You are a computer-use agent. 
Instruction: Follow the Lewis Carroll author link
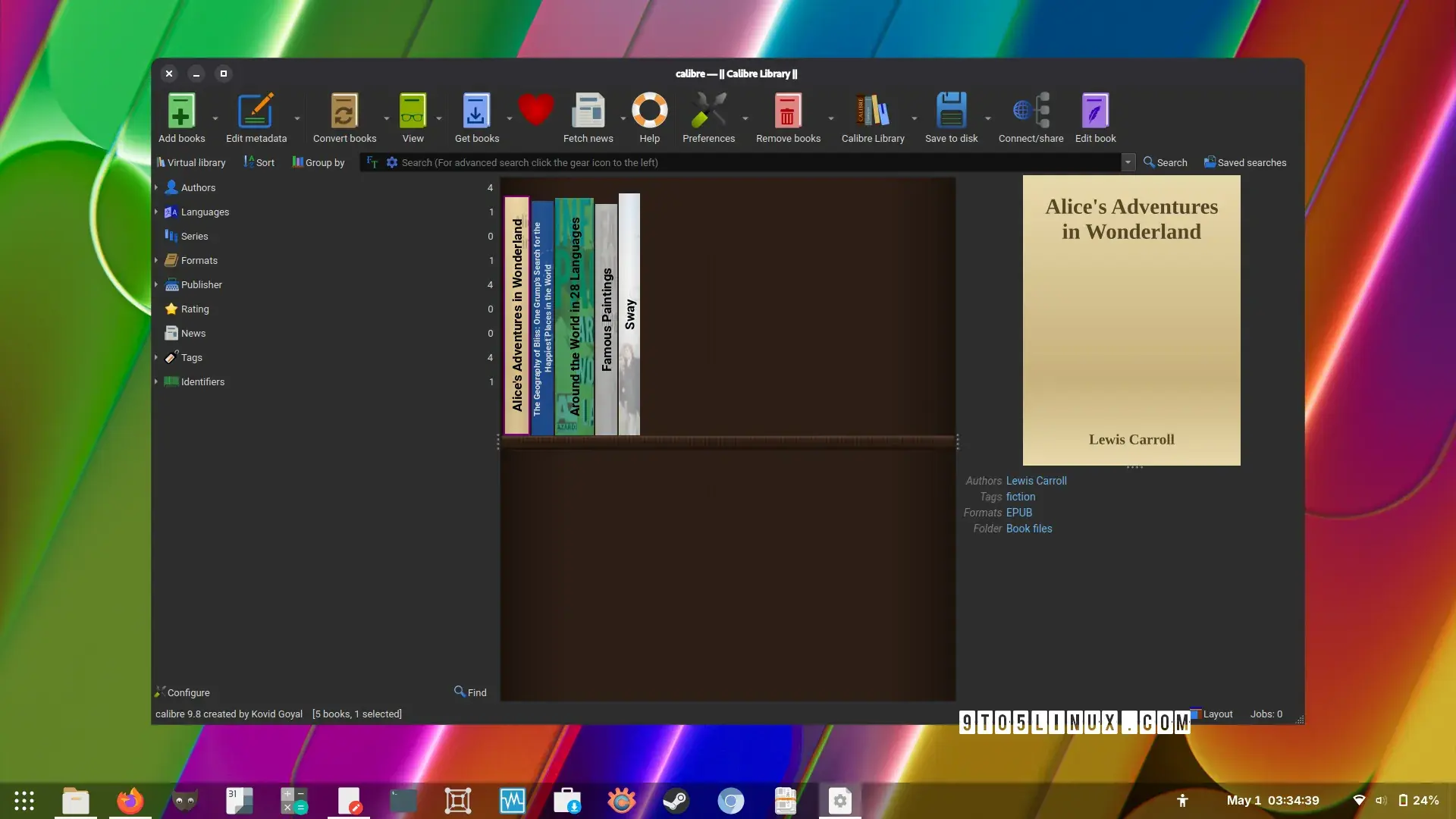pos(1036,481)
